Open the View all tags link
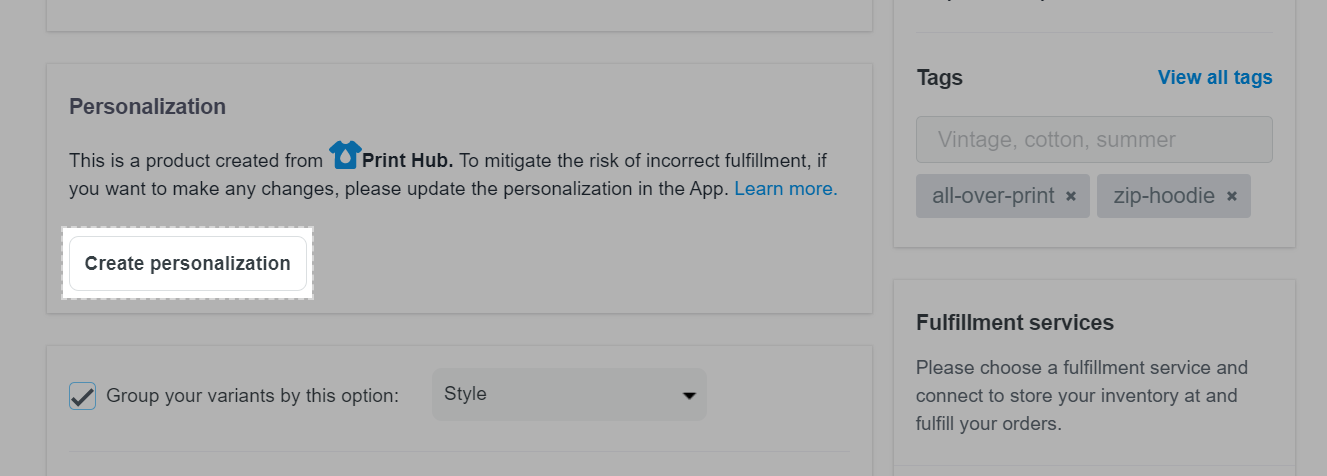This screenshot has width=1327, height=476. click(x=1215, y=77)
